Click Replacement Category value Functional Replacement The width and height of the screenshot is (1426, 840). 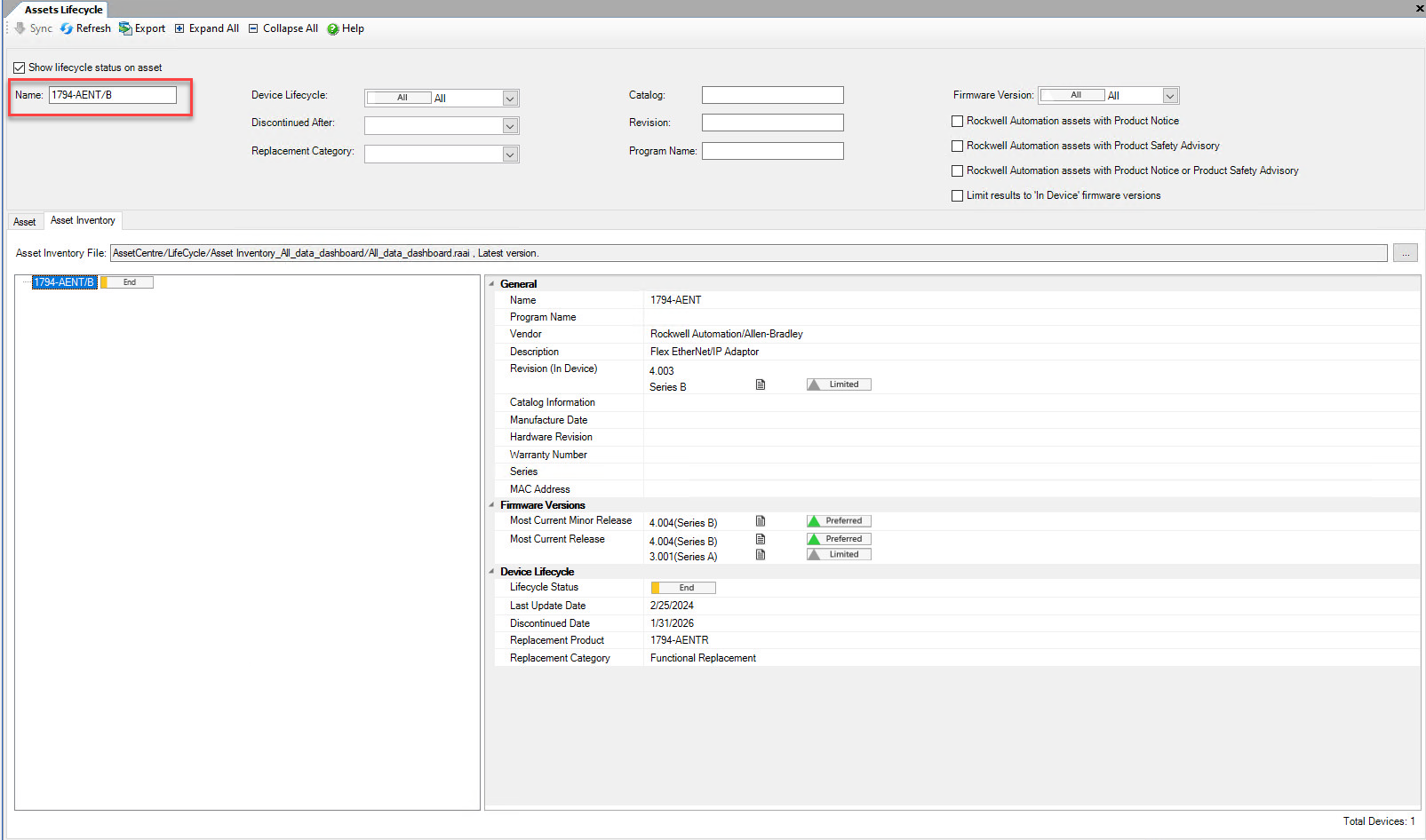pos(704,658)
